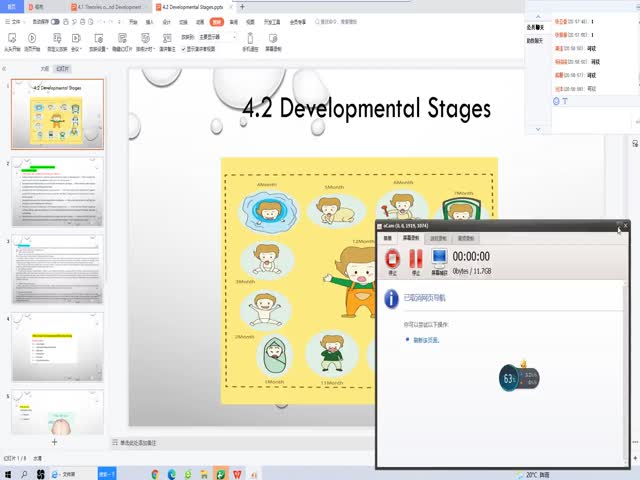640x480 pixels.
Task: Switch to the game recording tab in oCam
Action: (x=439, y=238)
